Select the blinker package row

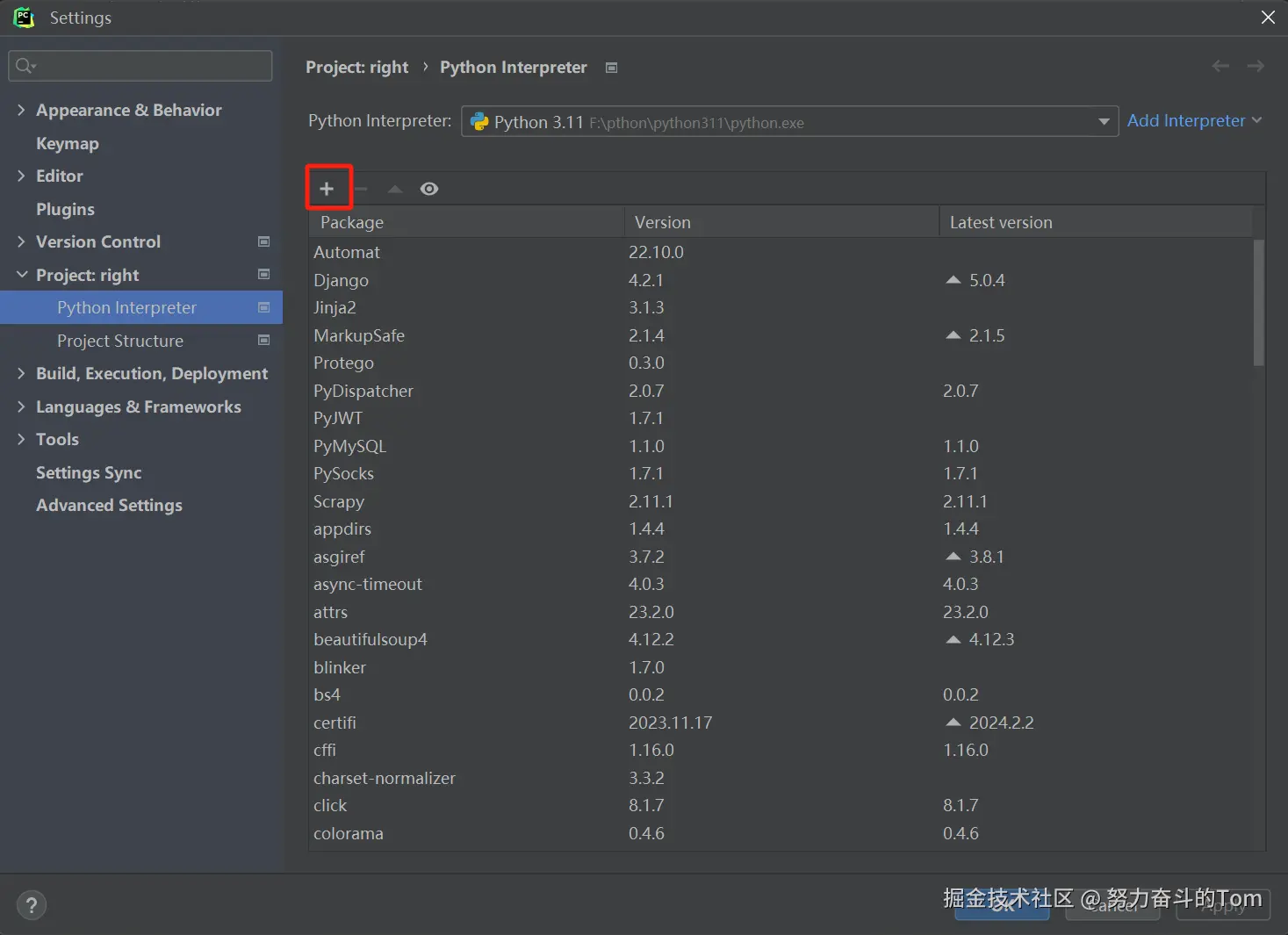point(781,667)
